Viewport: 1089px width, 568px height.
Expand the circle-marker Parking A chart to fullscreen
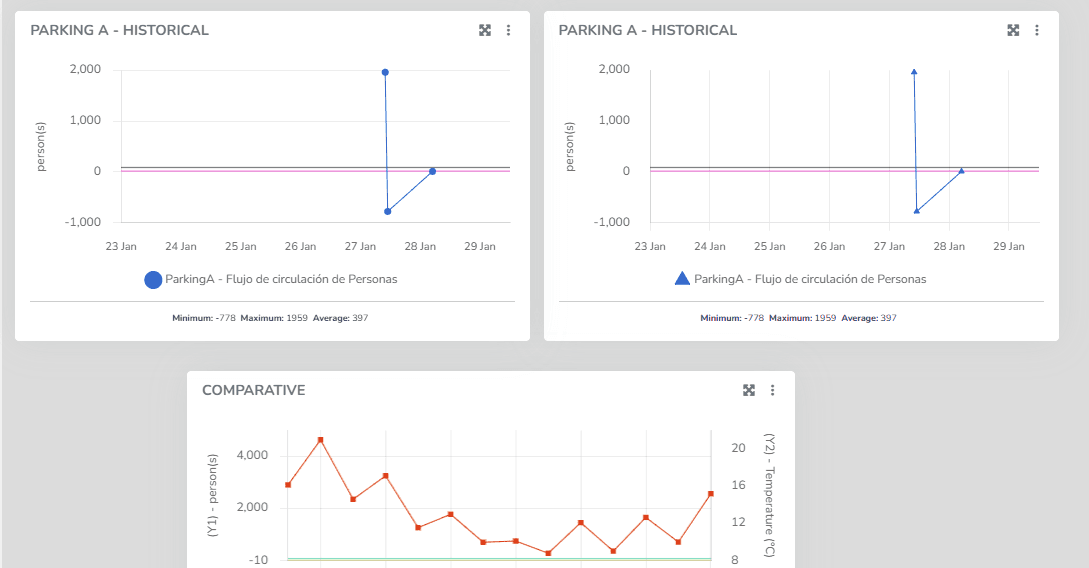point(485,30)
